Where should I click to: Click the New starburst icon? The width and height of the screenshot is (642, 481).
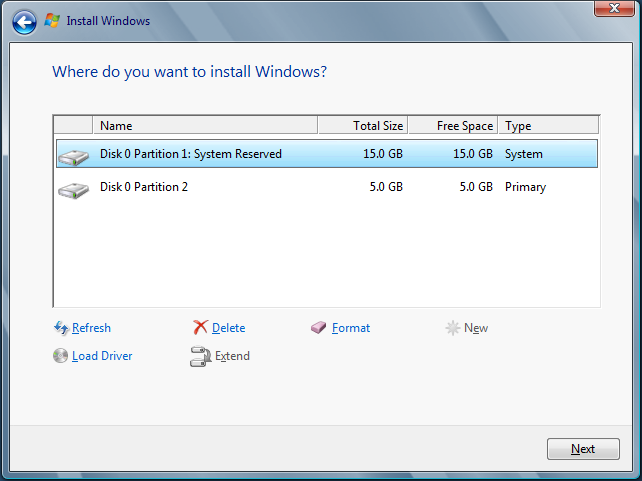tap(453, 328)
